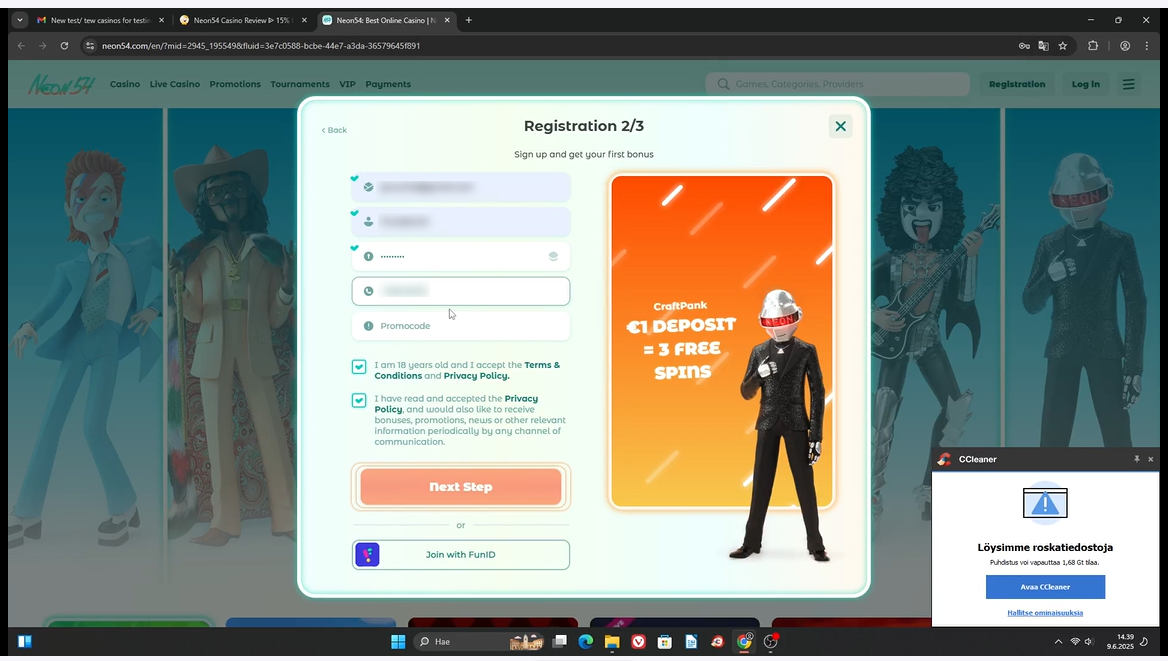
Task: Close the Neon54 Casino Review tab
Action: [304, 20]
